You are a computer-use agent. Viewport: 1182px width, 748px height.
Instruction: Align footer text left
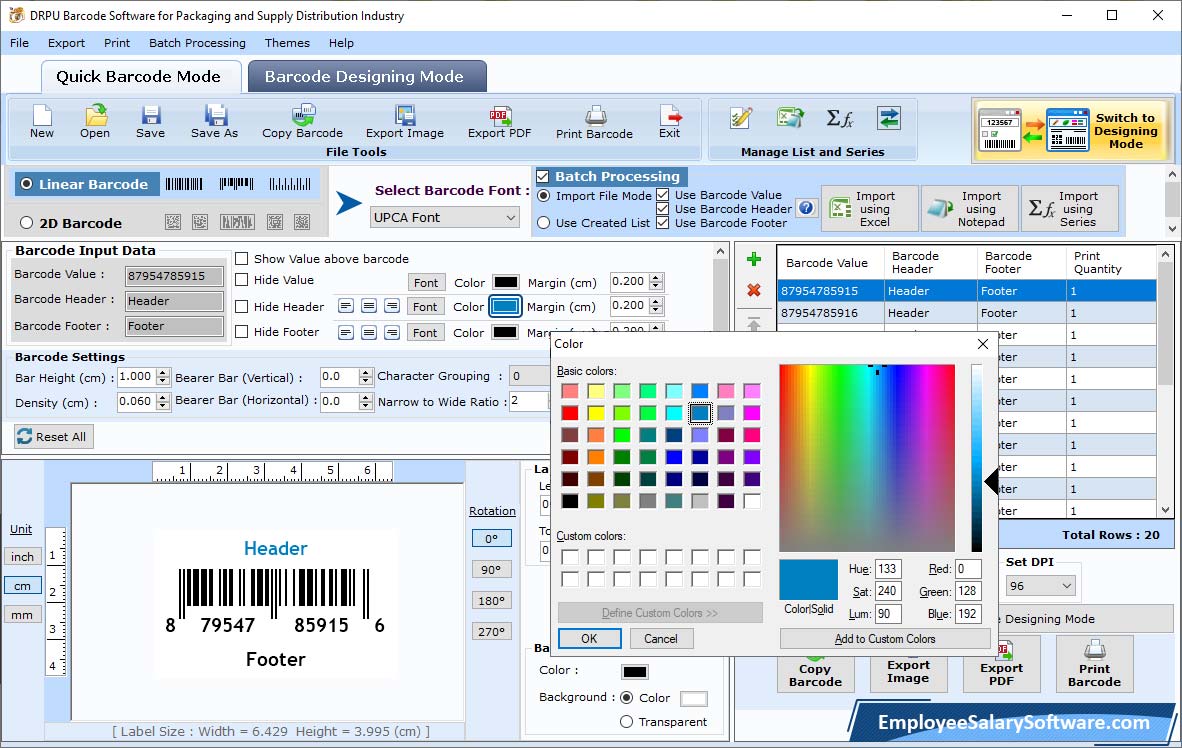(x=345, y=333)
